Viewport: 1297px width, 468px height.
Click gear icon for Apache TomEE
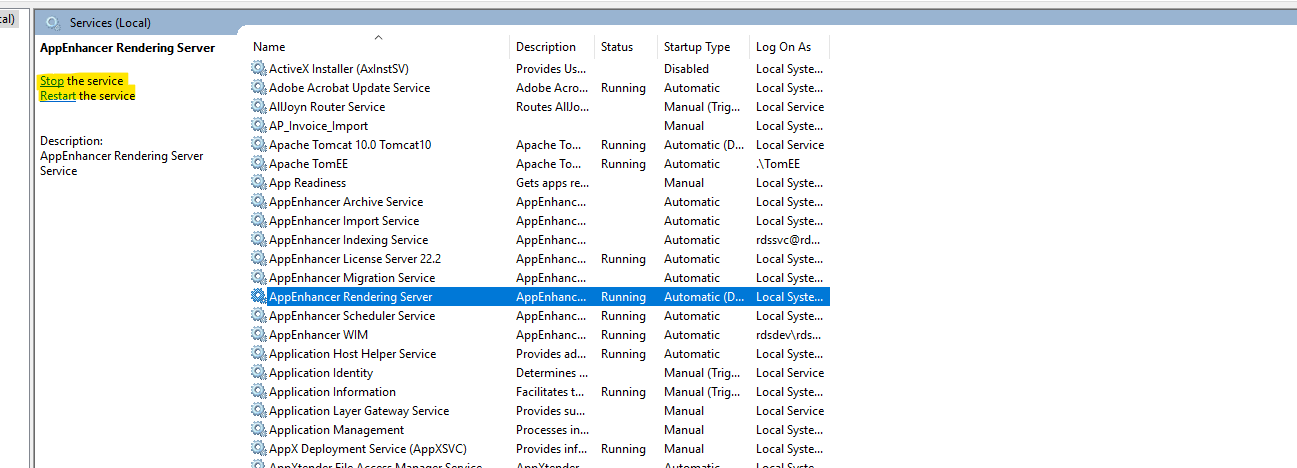coord(259,164)
